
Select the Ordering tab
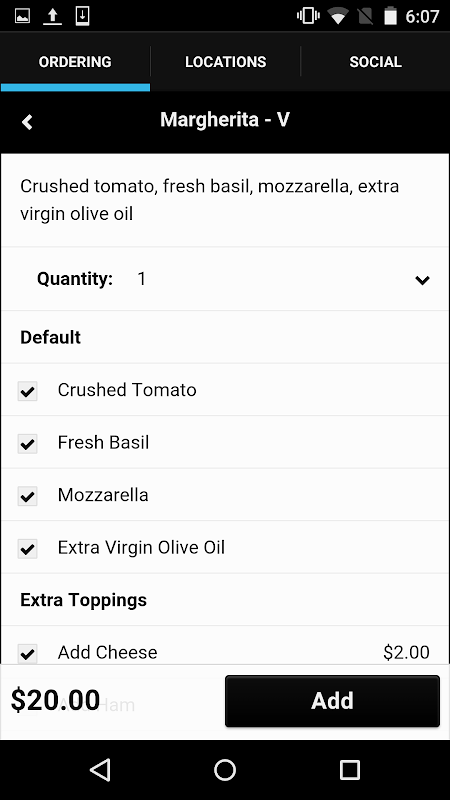[x=75, y=62]
